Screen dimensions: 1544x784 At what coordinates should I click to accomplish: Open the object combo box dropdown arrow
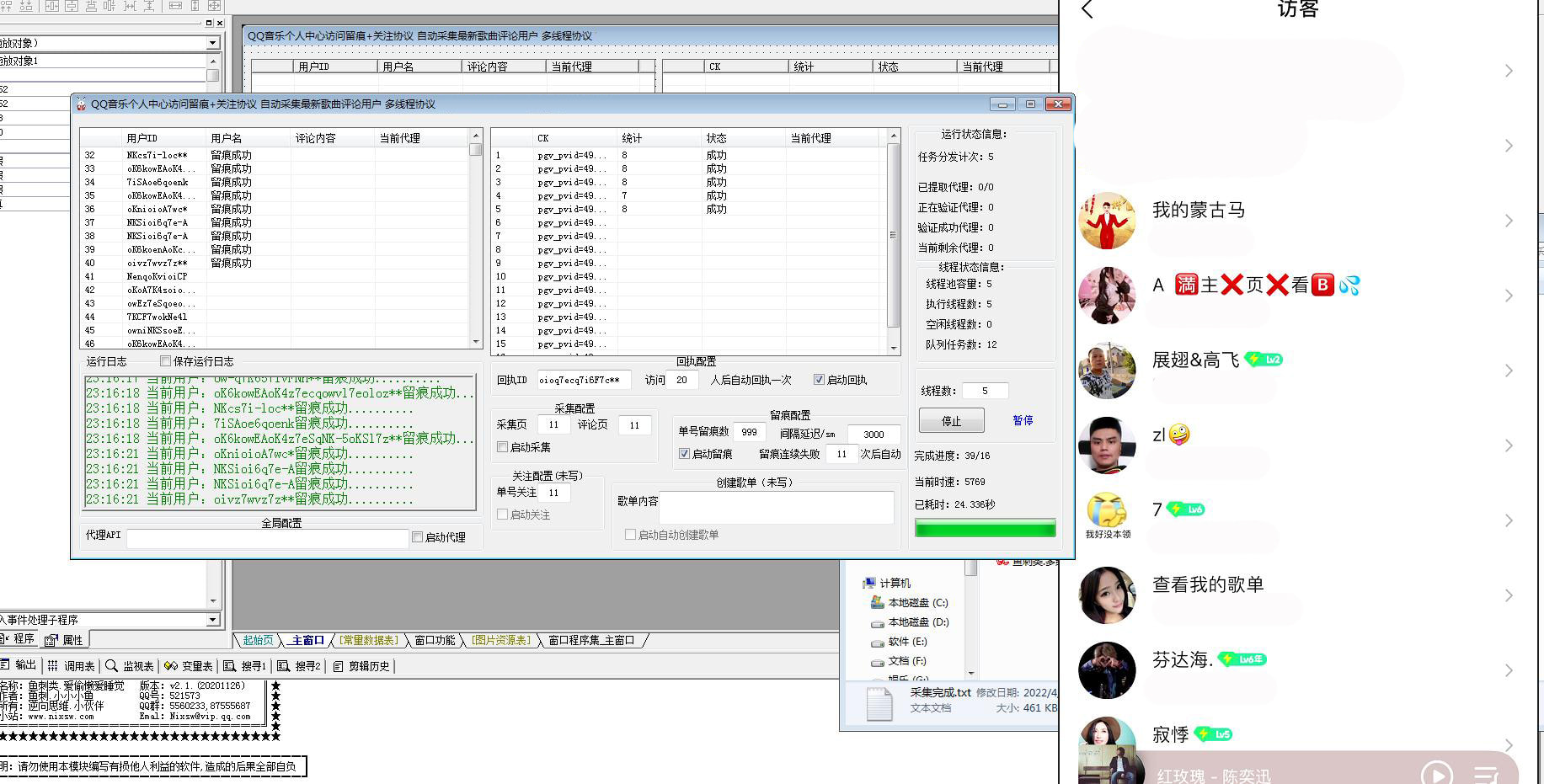click(213, 43)
